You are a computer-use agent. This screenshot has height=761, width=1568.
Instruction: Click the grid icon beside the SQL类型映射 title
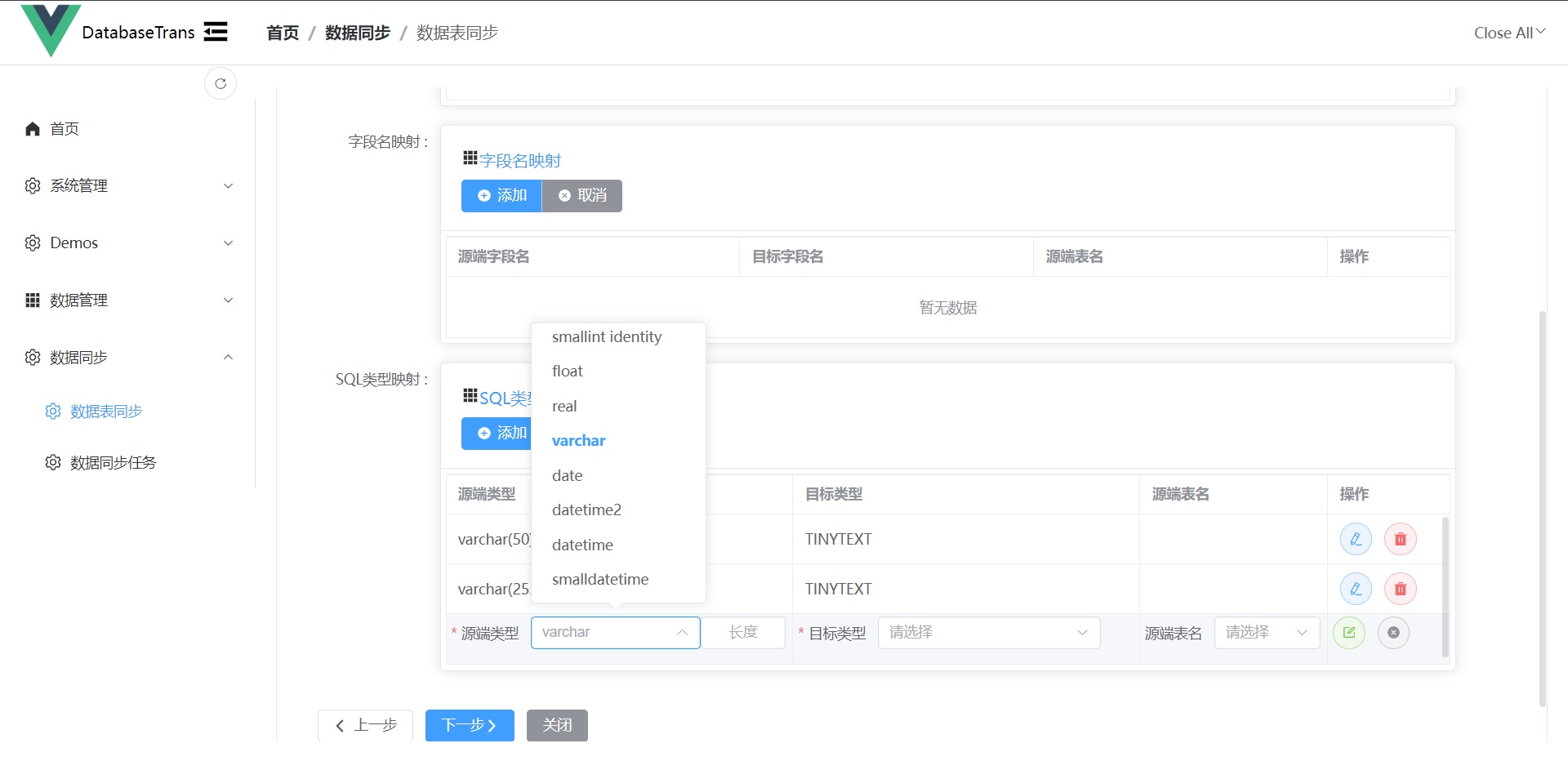[x=470, y=396]
